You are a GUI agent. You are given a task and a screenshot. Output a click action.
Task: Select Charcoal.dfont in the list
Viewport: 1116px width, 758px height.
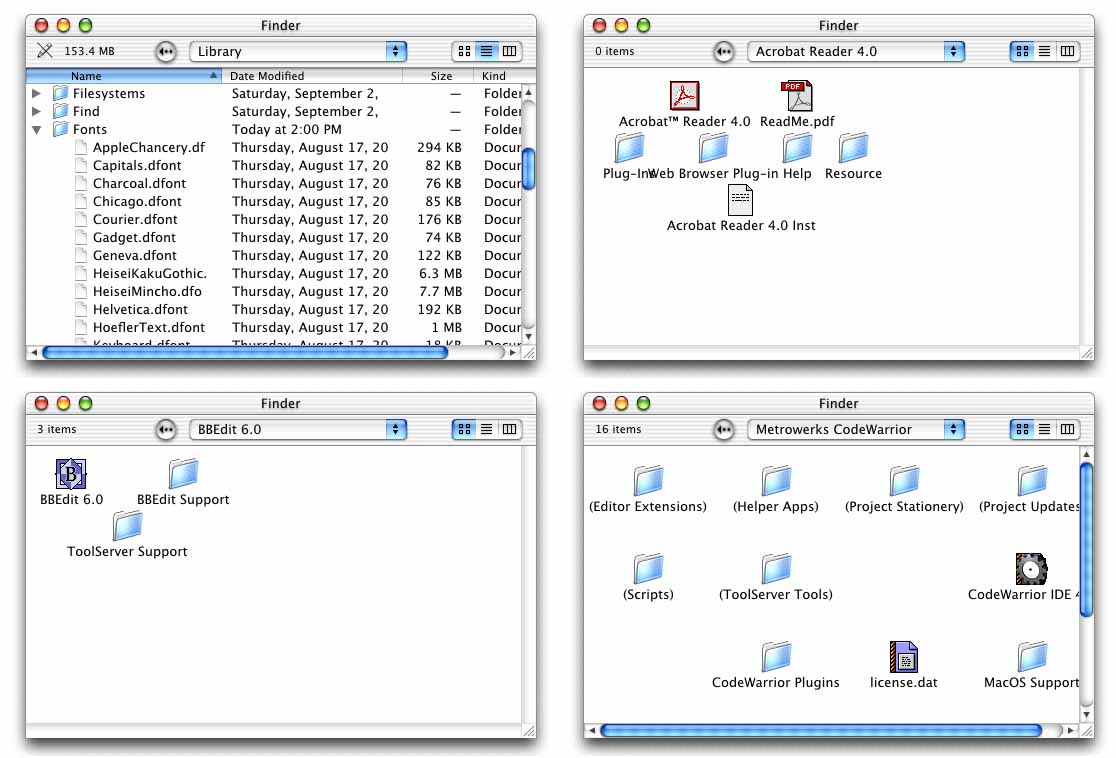tap(140, 183)
